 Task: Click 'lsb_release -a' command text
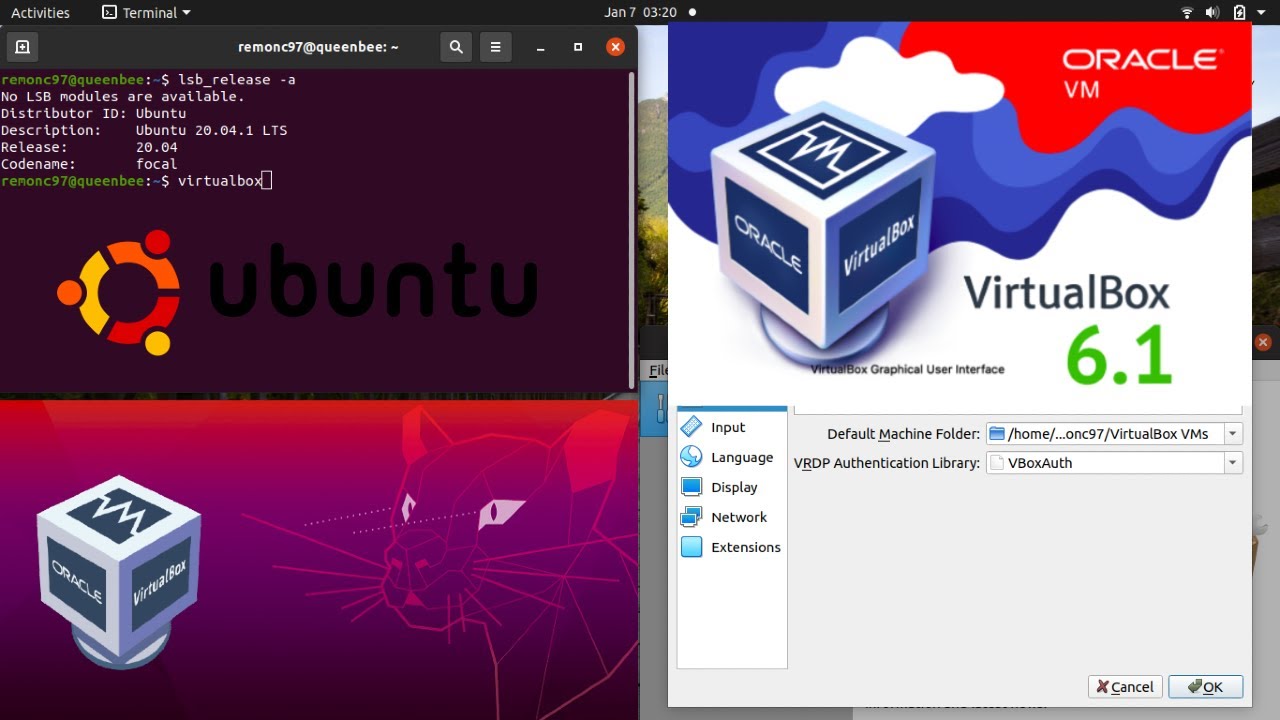click(x=237, y=79)
